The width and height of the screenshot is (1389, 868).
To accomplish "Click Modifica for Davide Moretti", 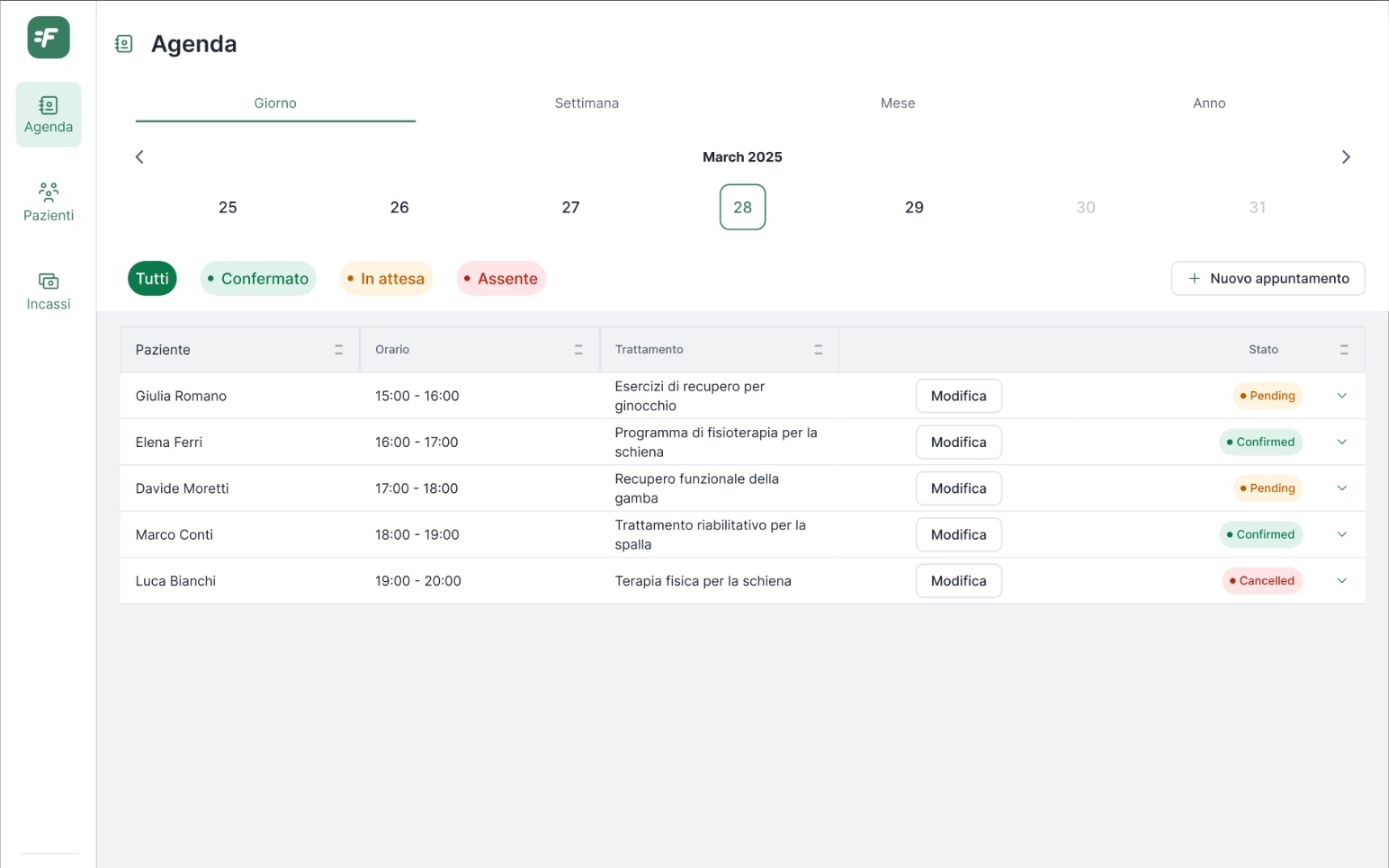I will (959, 488).
